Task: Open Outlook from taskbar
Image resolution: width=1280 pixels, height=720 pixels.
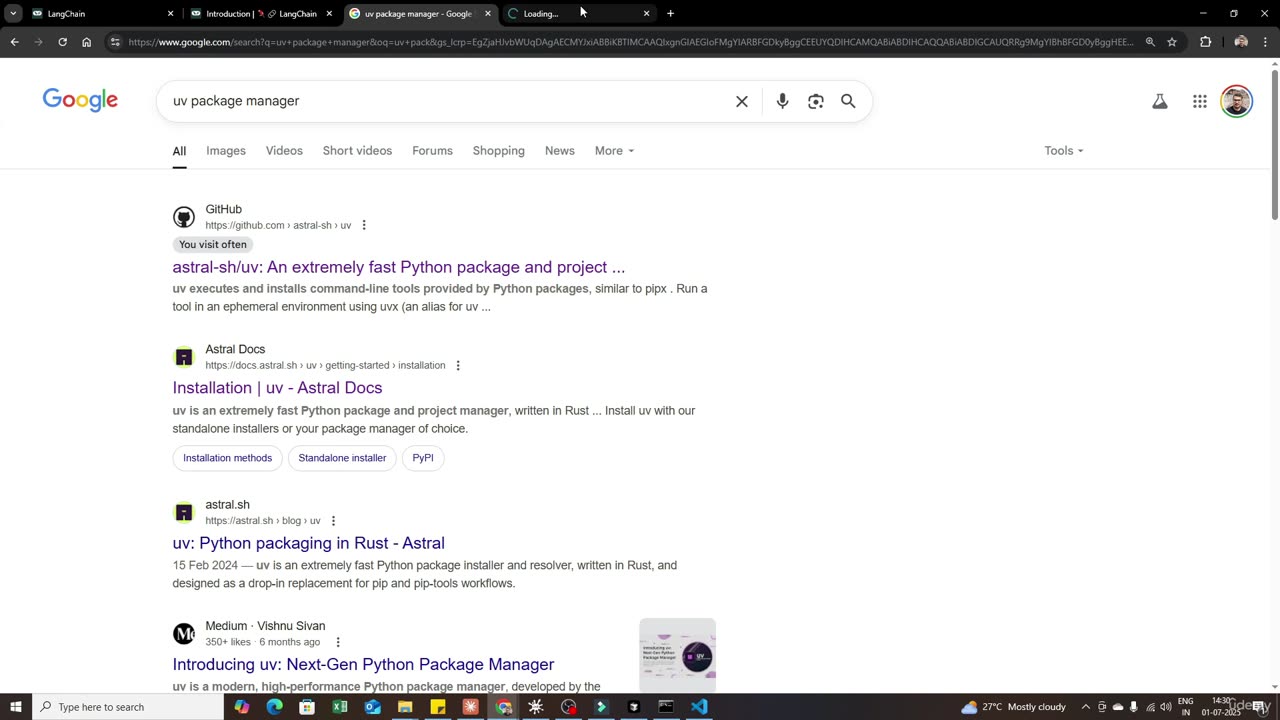Action: 372,707
